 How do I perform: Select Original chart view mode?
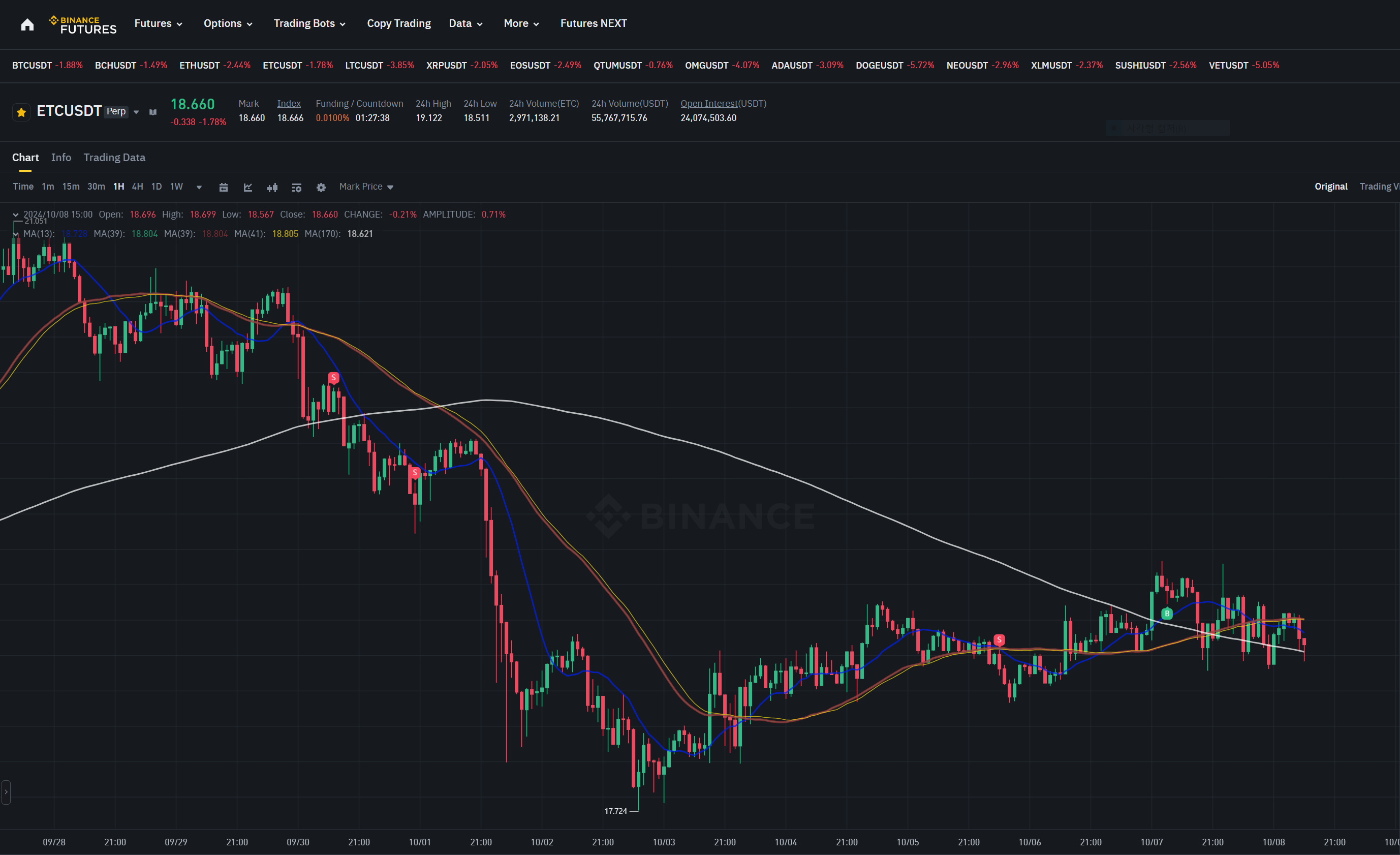(1331, 187)
